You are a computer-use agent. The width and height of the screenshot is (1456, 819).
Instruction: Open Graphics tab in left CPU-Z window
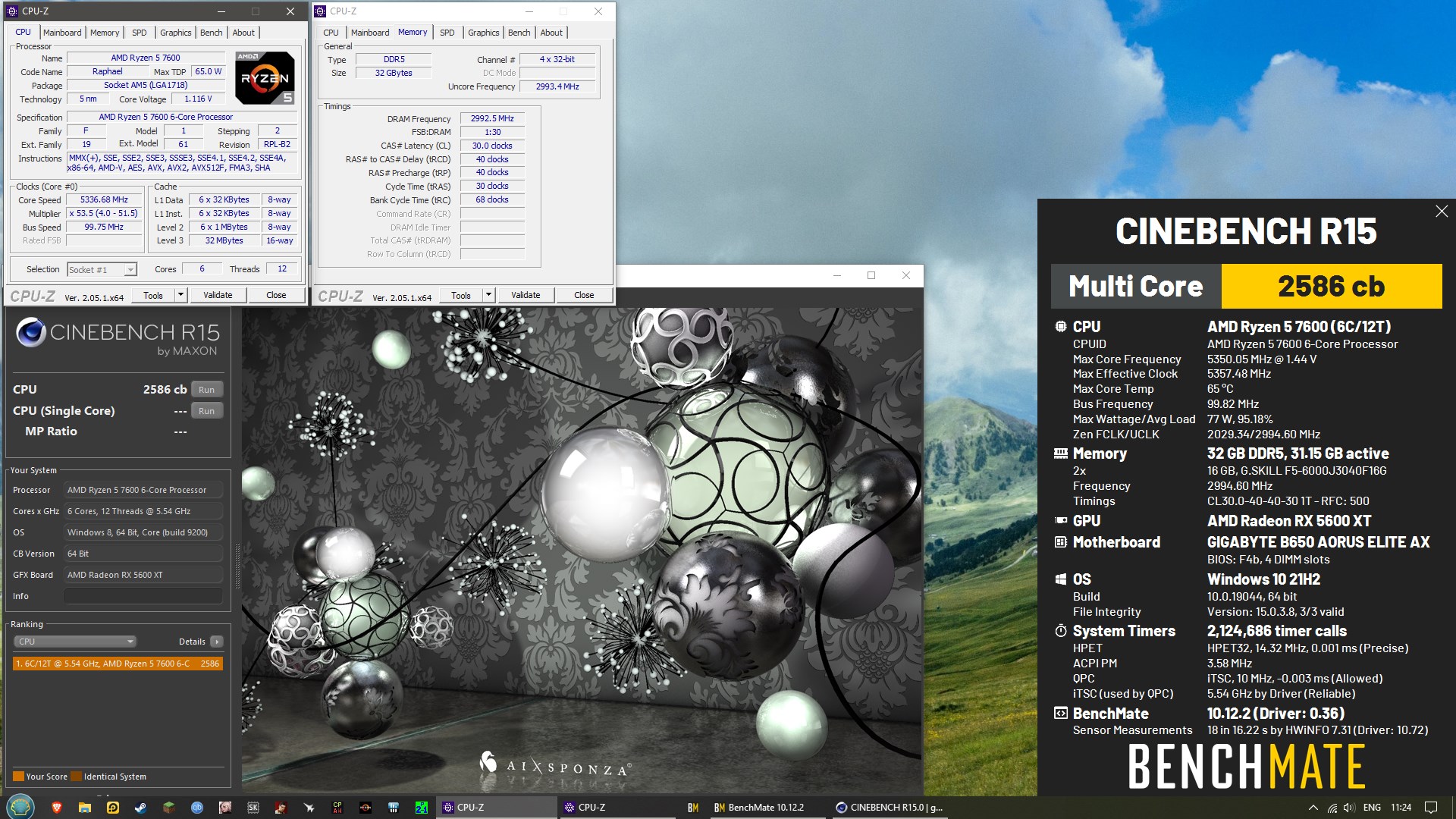pos(175,33)
